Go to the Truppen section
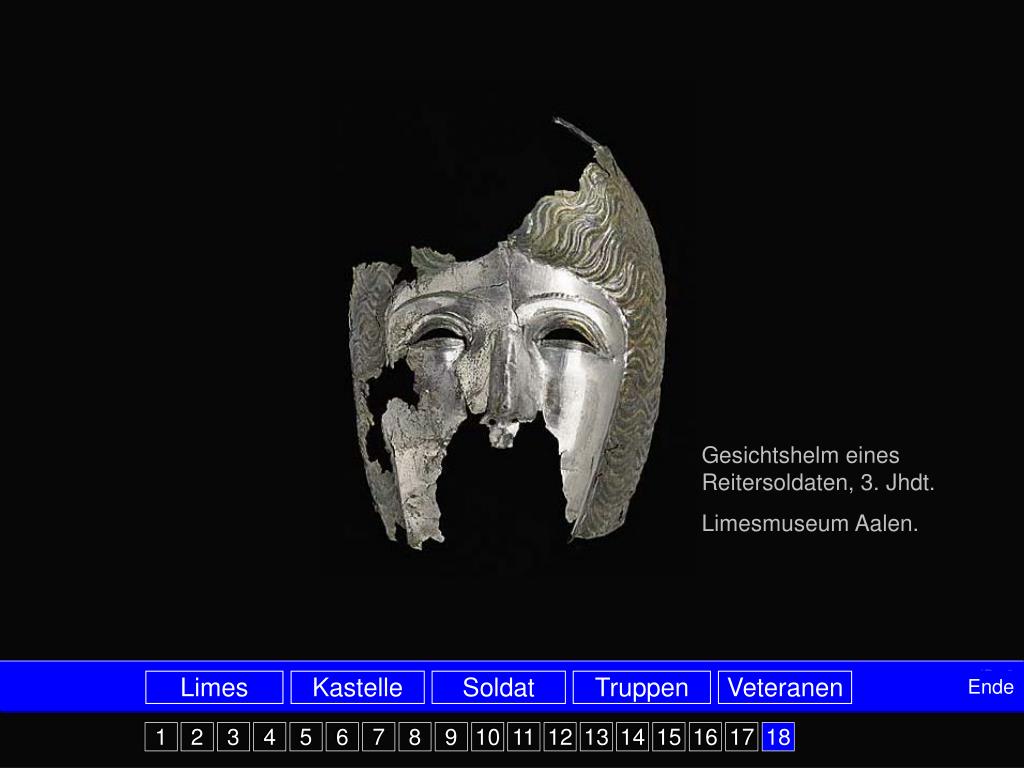Image resolution: width=1024 pixels, height=768 pixels. [x=641, y=687]
